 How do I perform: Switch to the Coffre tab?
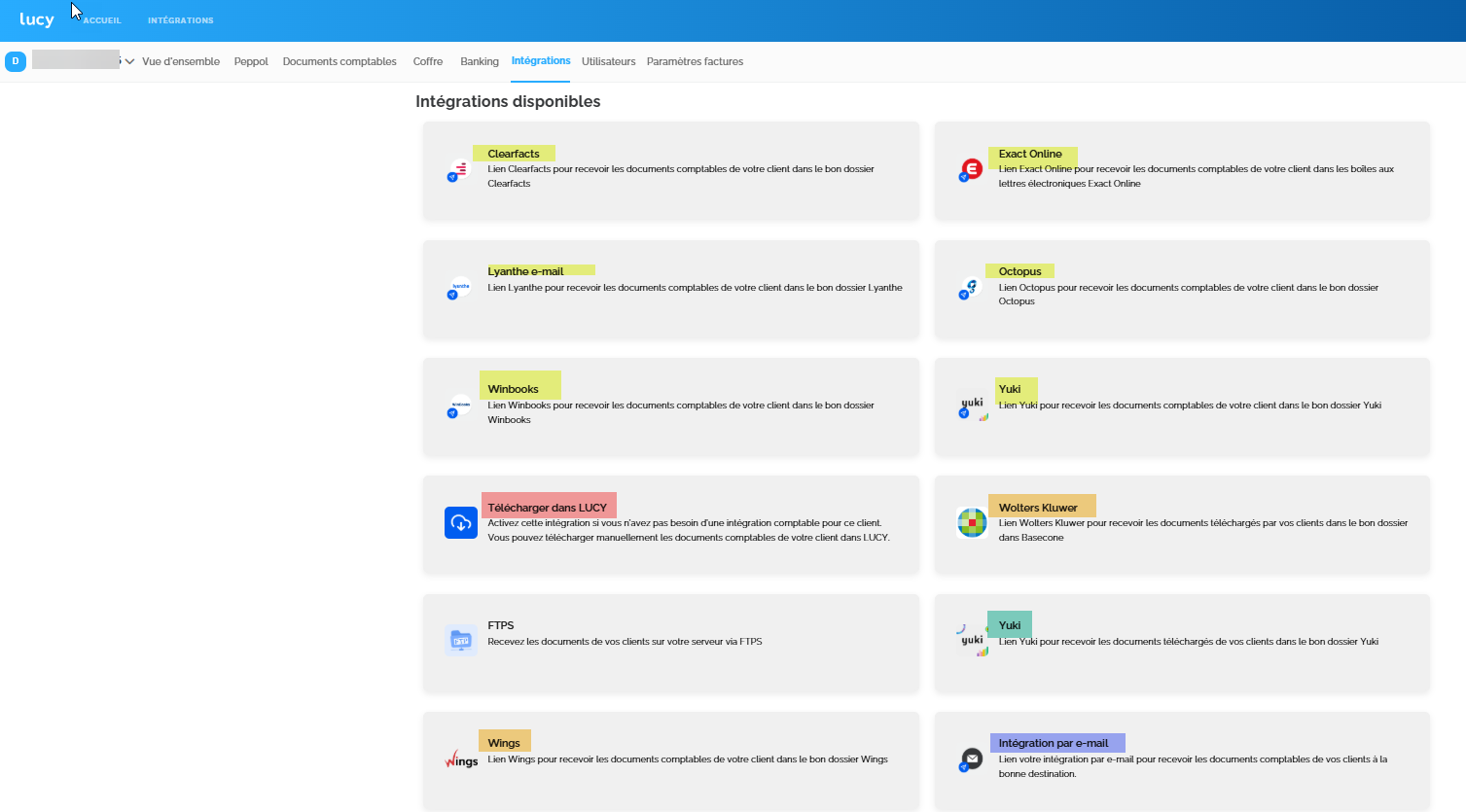(x=428, y=61)
